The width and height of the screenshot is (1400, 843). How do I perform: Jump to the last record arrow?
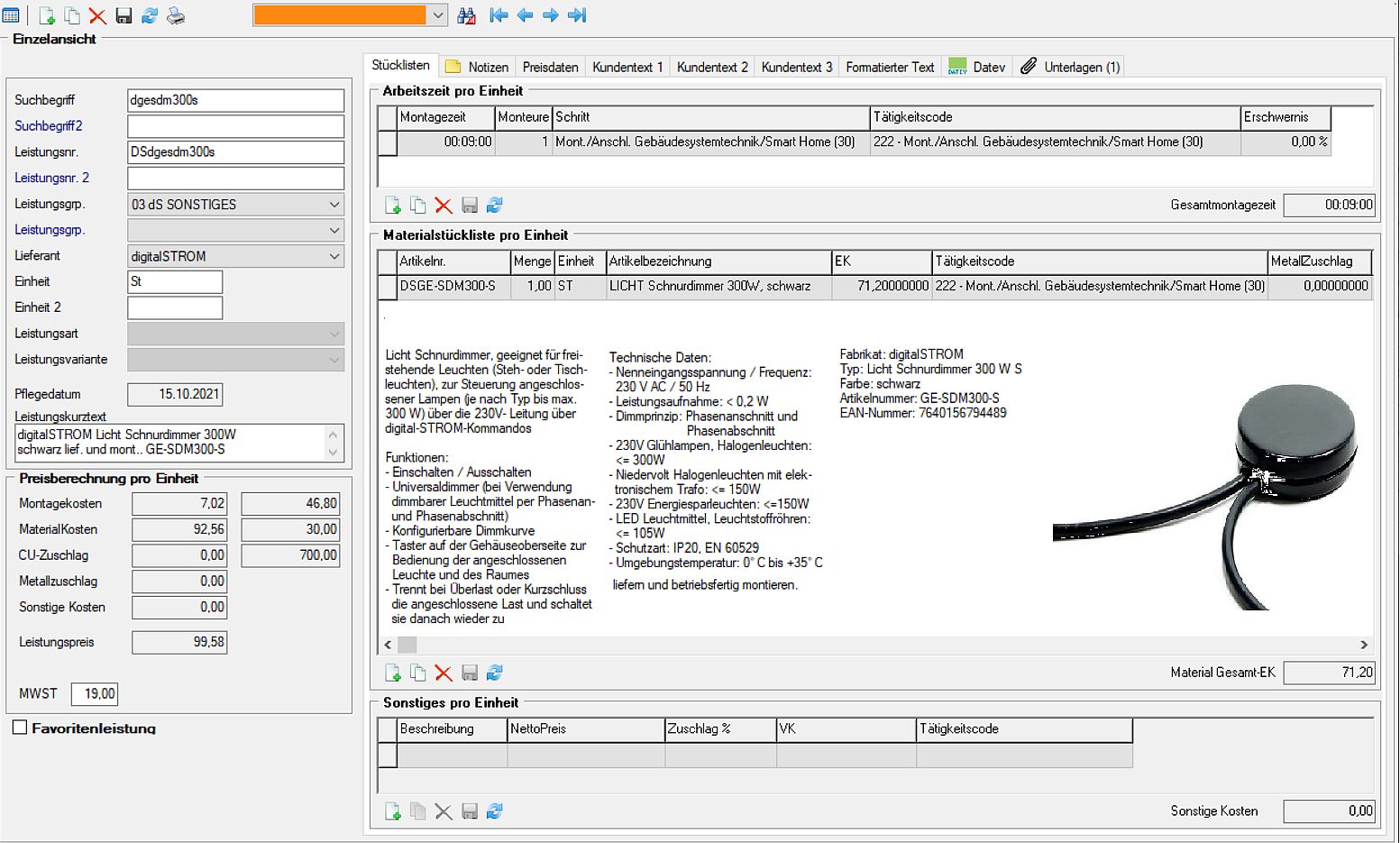[x=577, y=15]
